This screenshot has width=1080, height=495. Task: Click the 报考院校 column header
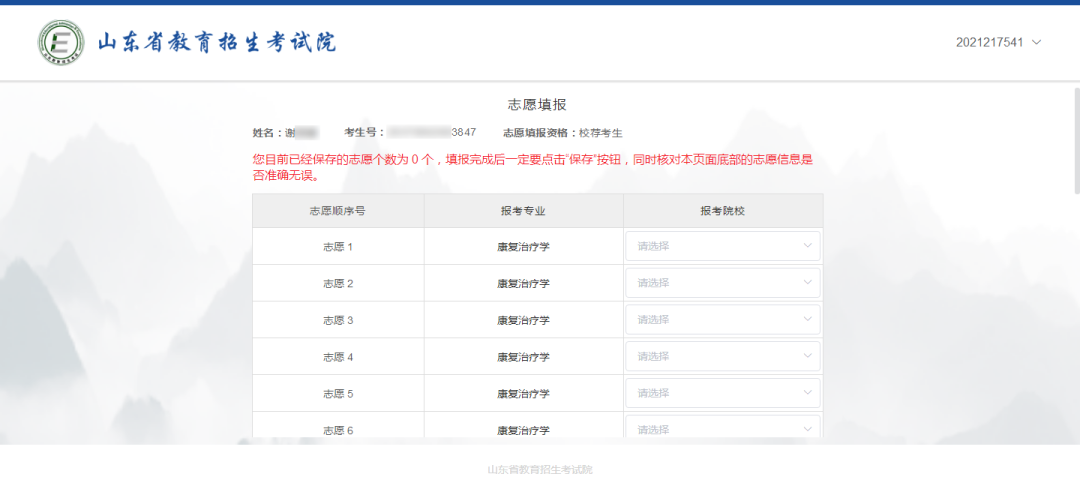coord(723,211)
